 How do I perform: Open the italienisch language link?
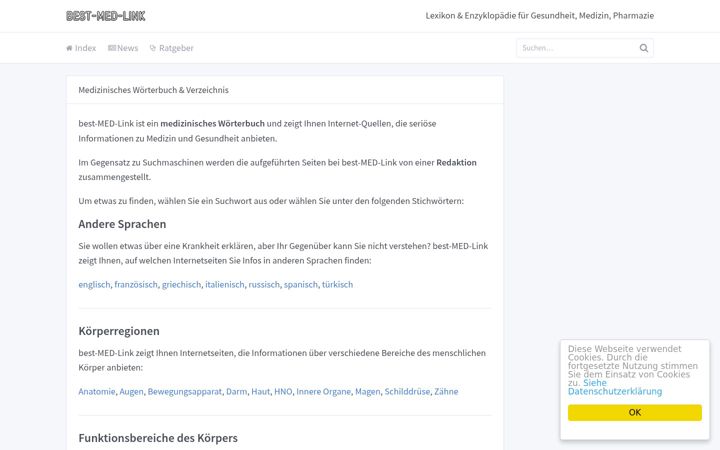click(x=225, y=284)
